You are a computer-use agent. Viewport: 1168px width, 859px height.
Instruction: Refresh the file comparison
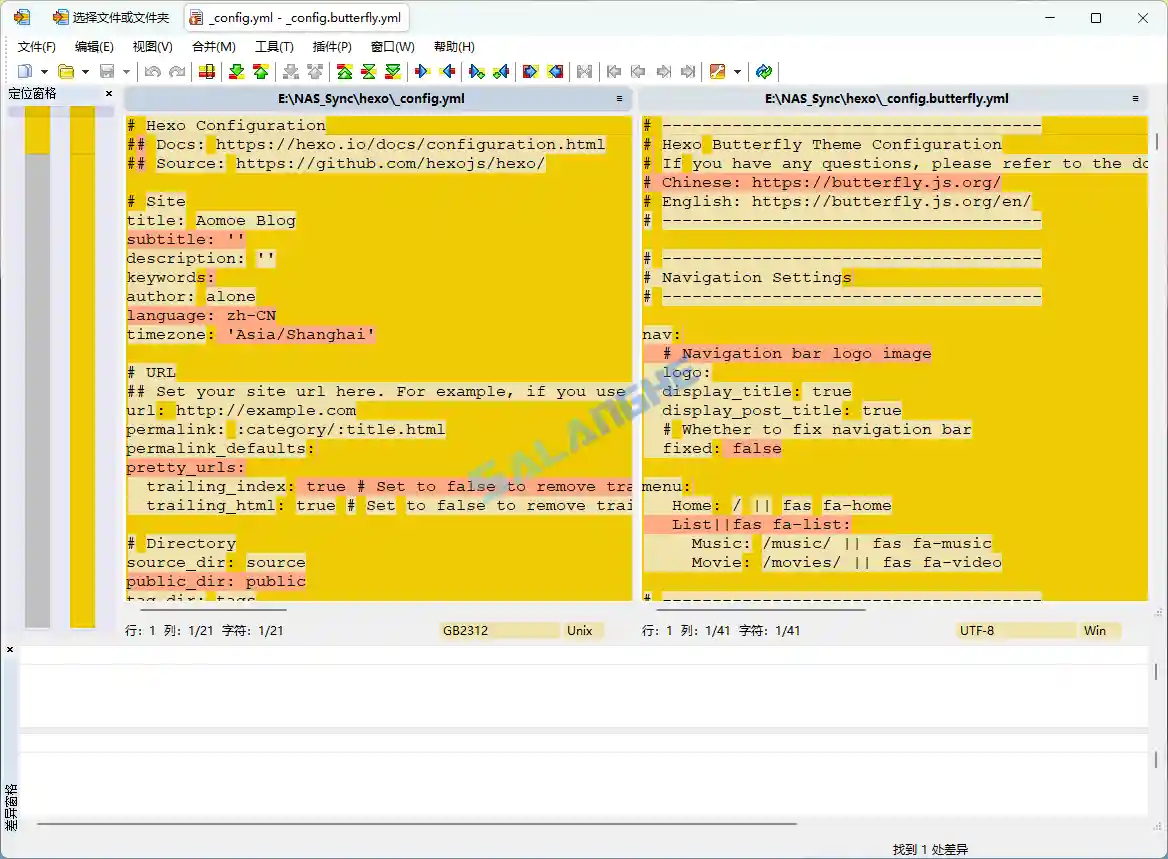click(x=763, y=71)
